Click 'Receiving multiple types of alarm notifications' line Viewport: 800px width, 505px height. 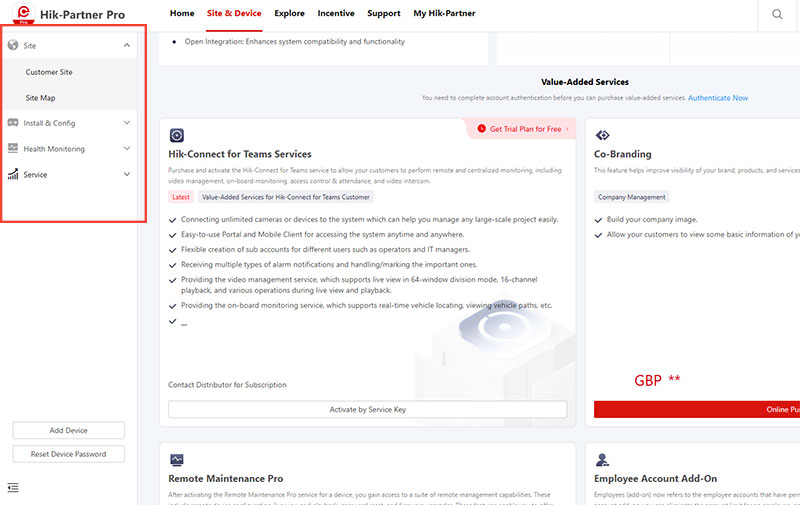pos(329,264)
